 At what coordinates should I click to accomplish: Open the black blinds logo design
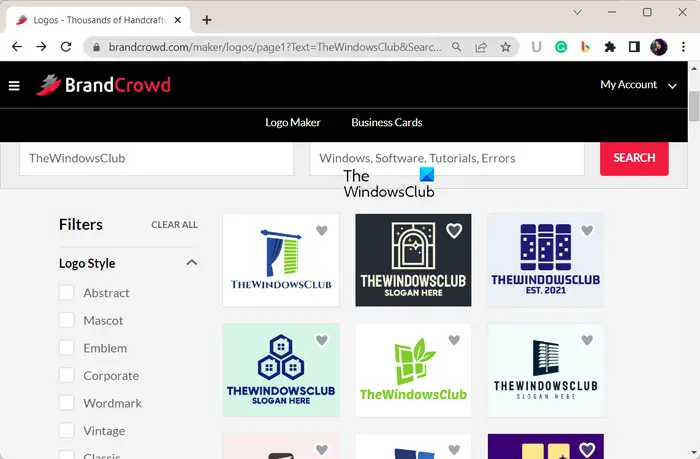tap(546, 370)
